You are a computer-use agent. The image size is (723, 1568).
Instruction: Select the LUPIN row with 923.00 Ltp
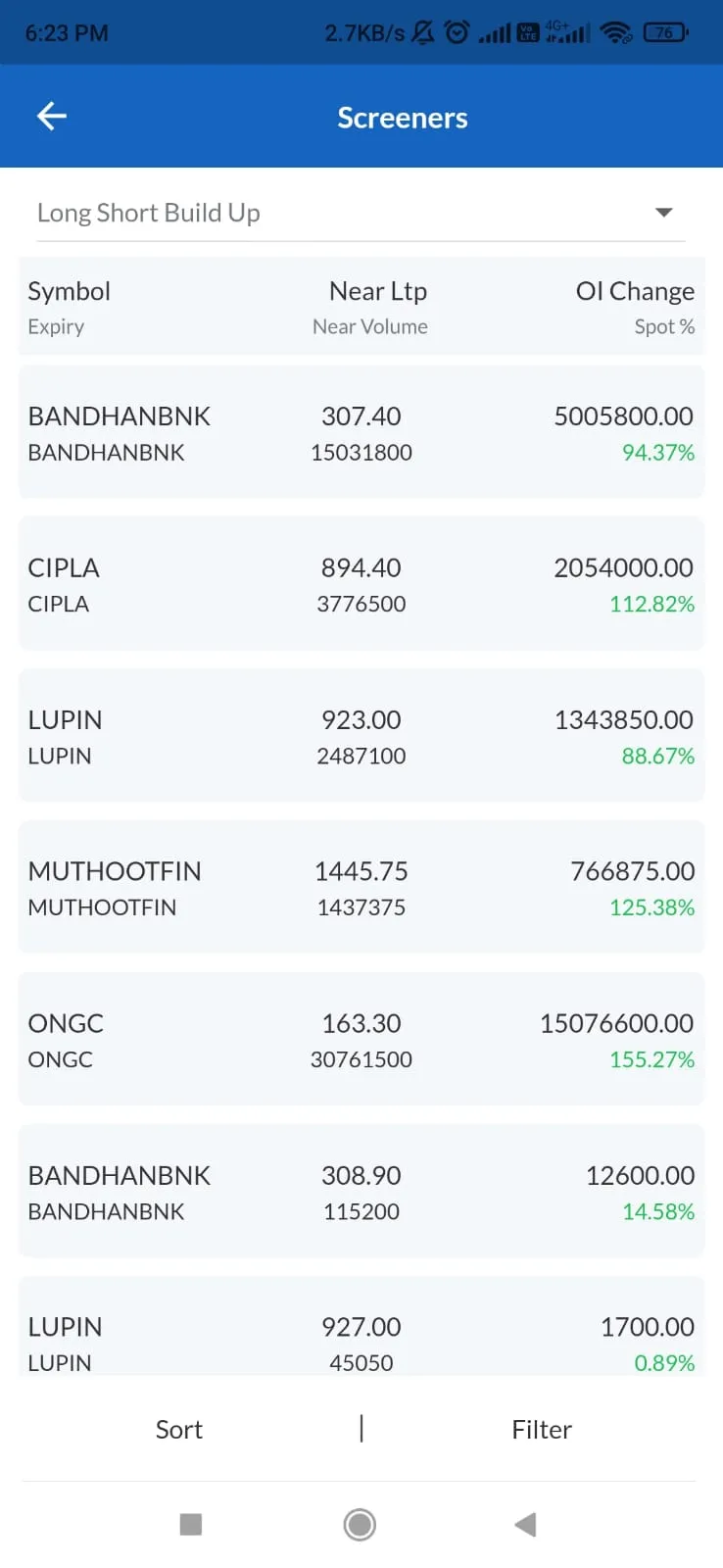tap(361, 736)
